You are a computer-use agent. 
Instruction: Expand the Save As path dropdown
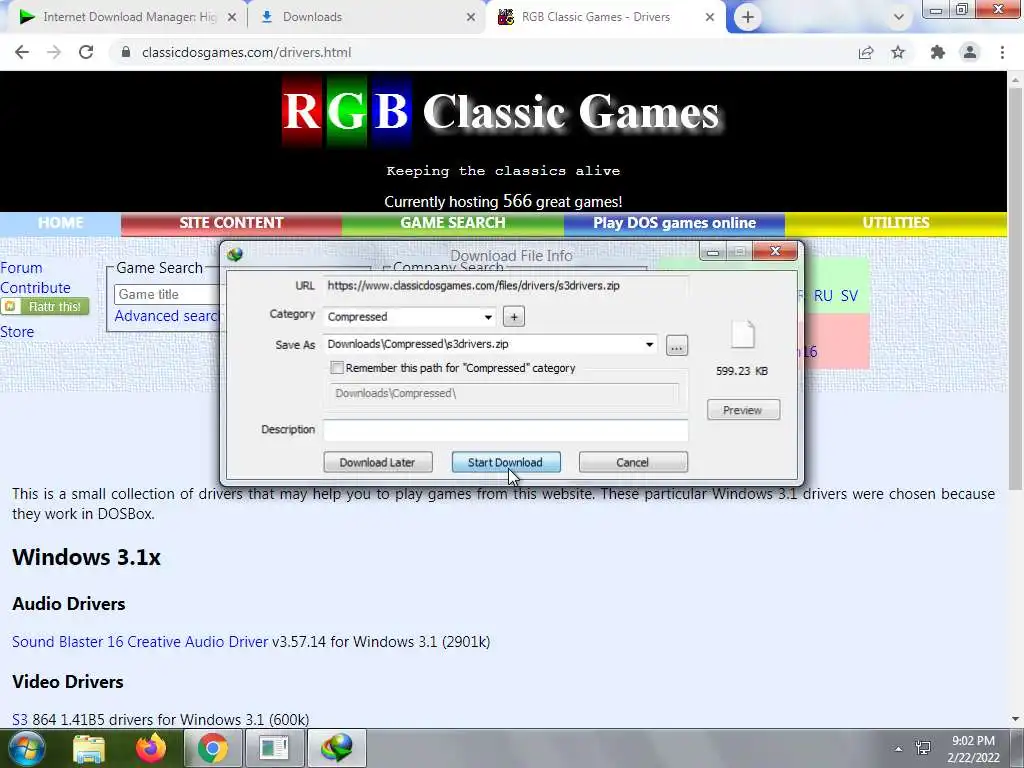[x=649, y=345]
